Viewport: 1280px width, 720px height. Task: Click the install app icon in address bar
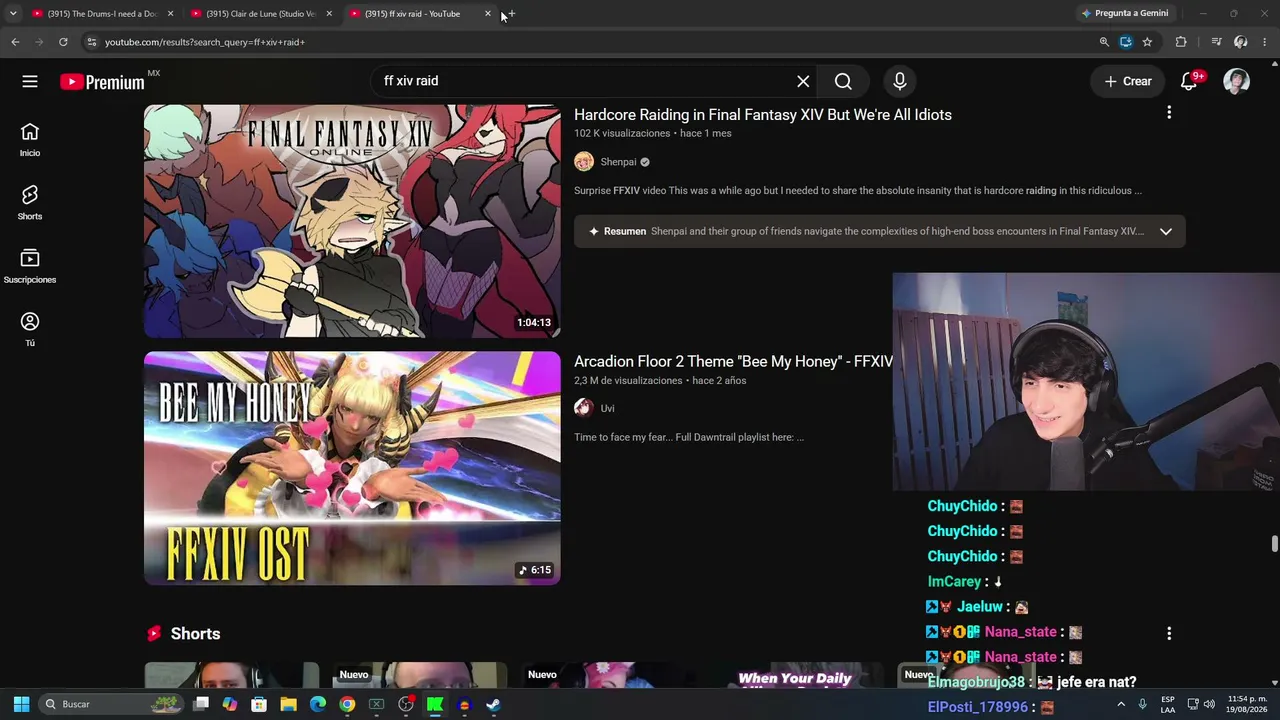click(x=1126, y=42)
